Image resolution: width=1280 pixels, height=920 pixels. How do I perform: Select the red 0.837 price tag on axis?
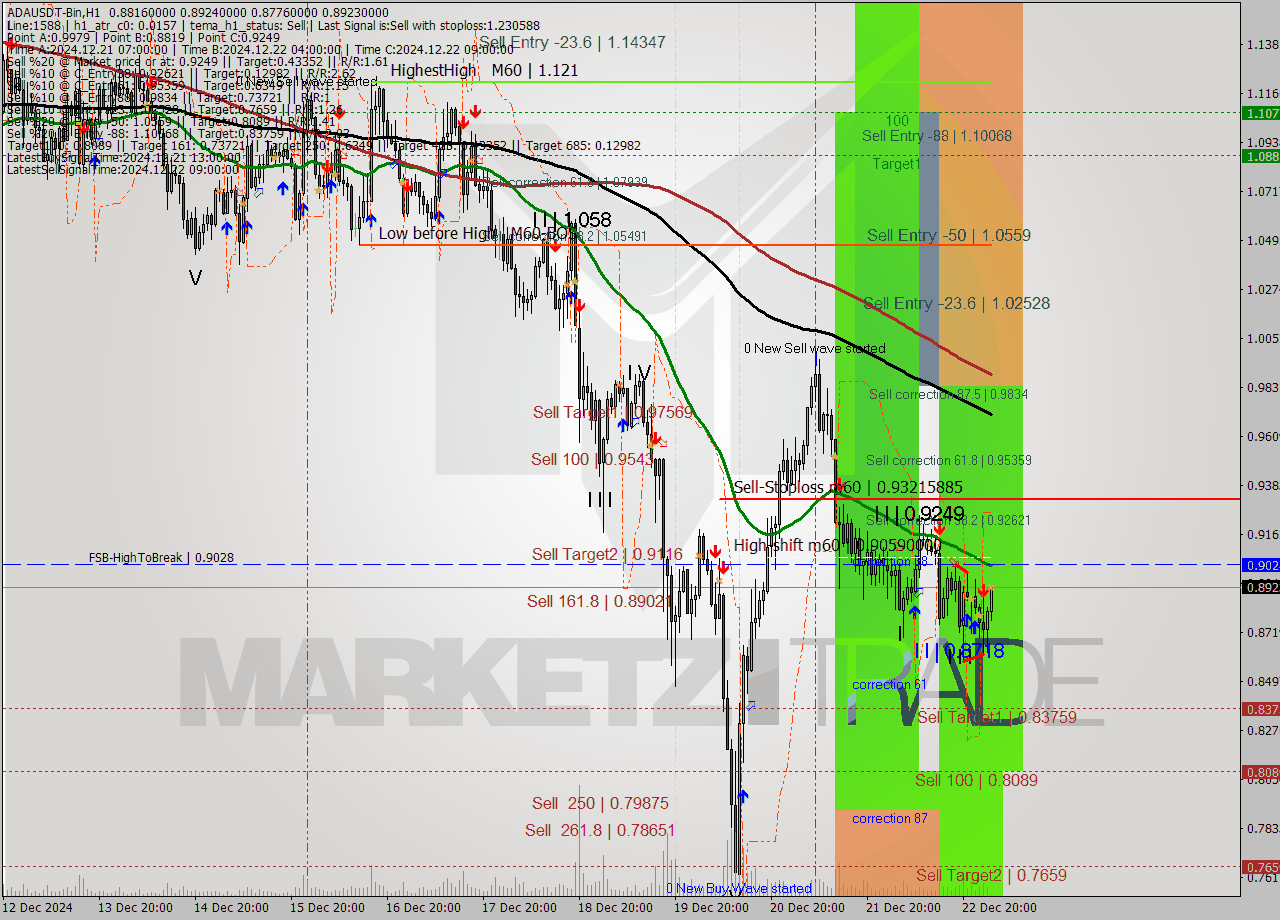[1260, 709]
